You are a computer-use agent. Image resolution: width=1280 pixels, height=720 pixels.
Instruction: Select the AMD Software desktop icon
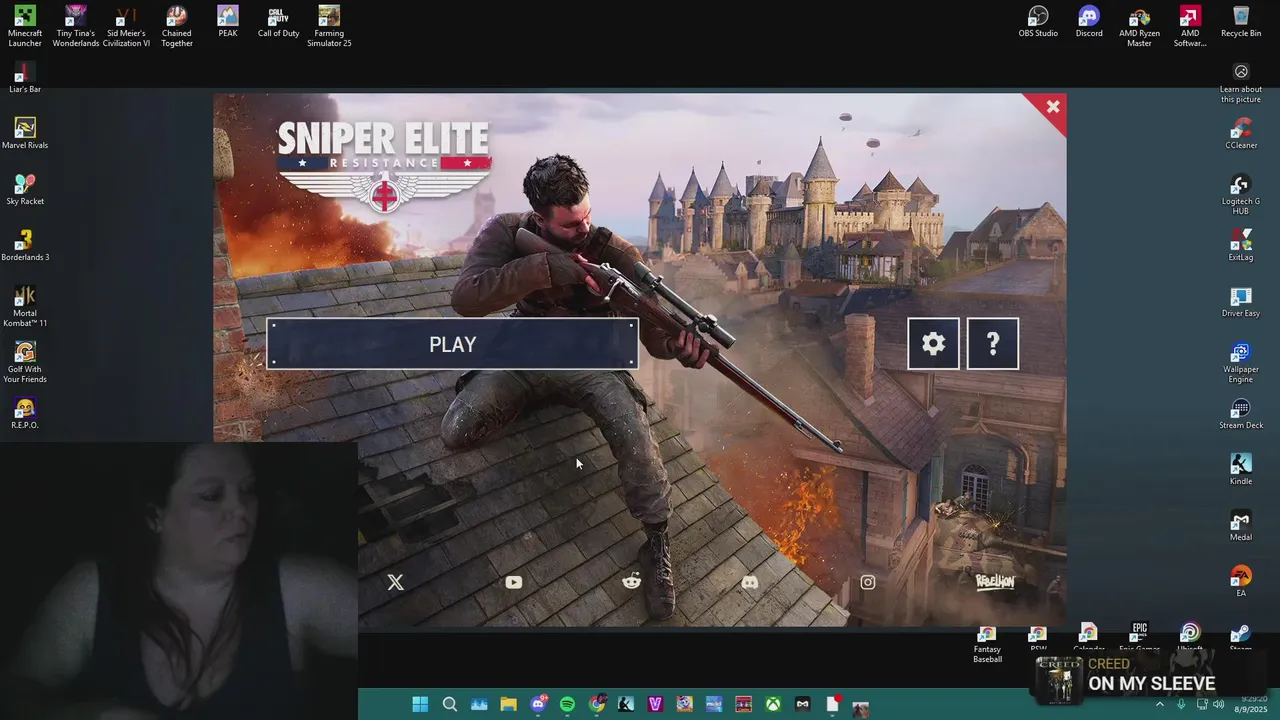tap(1190, 27)
